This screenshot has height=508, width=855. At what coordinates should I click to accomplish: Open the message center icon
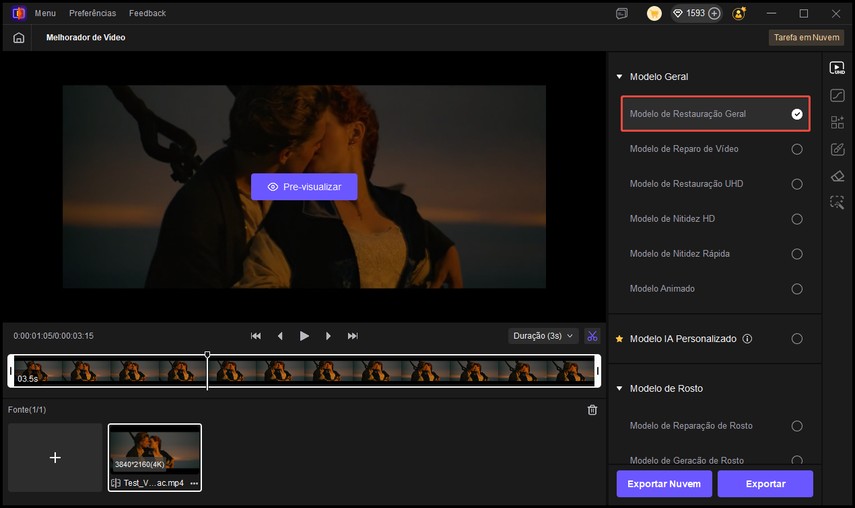click(622, 14)
